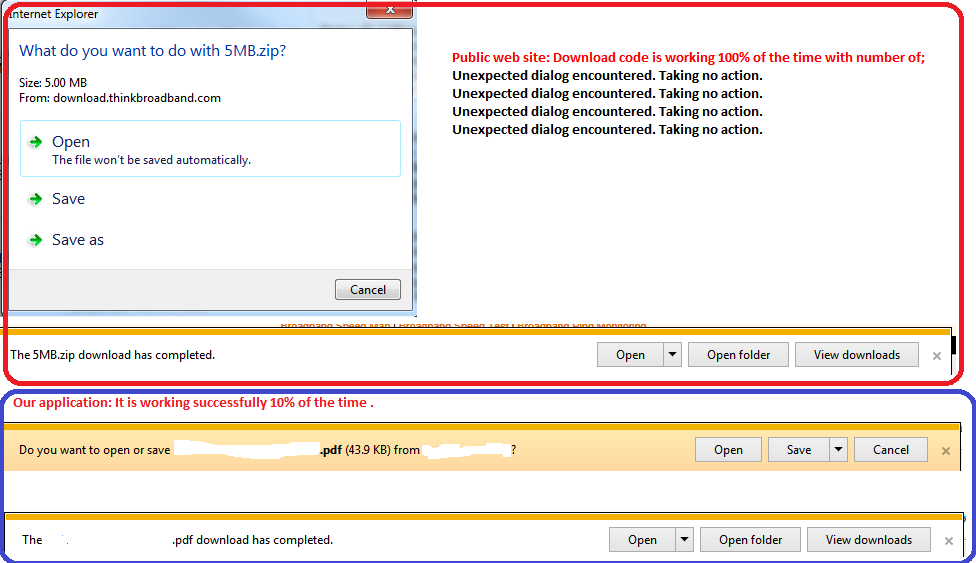
Task: Expand the Open dropdown arrow for completed pdf
Action: (684, 539)
